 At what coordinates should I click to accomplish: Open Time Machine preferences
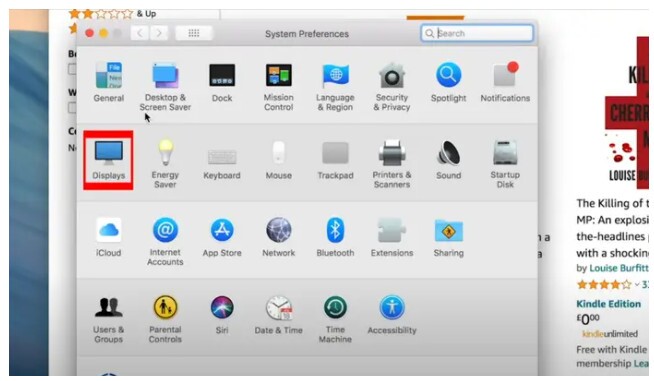click(335, 319)
